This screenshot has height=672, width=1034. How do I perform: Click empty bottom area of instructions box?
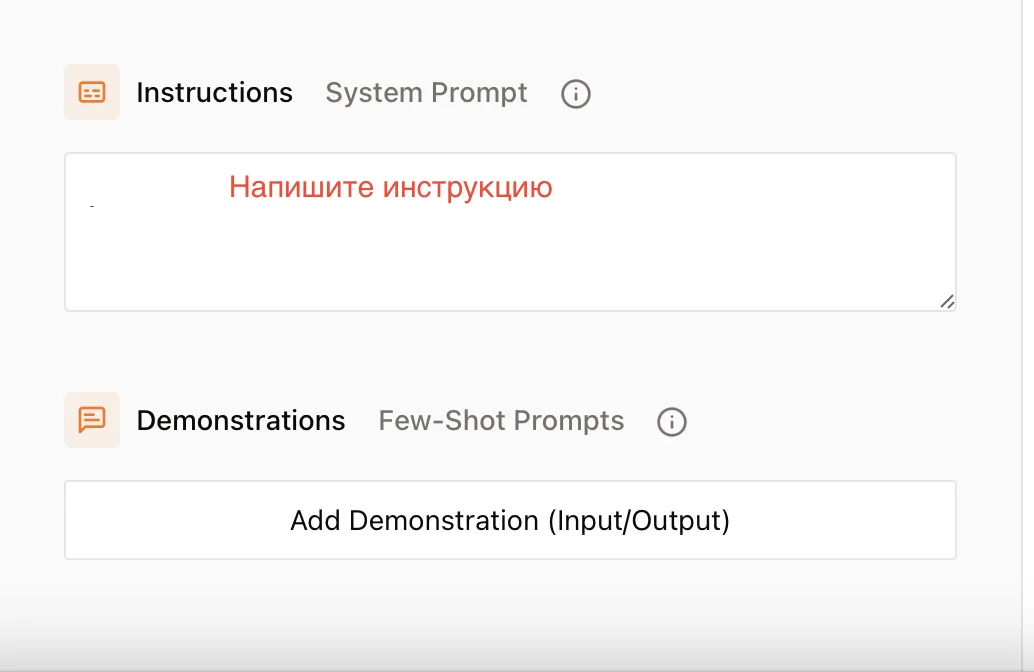point(500,285)
